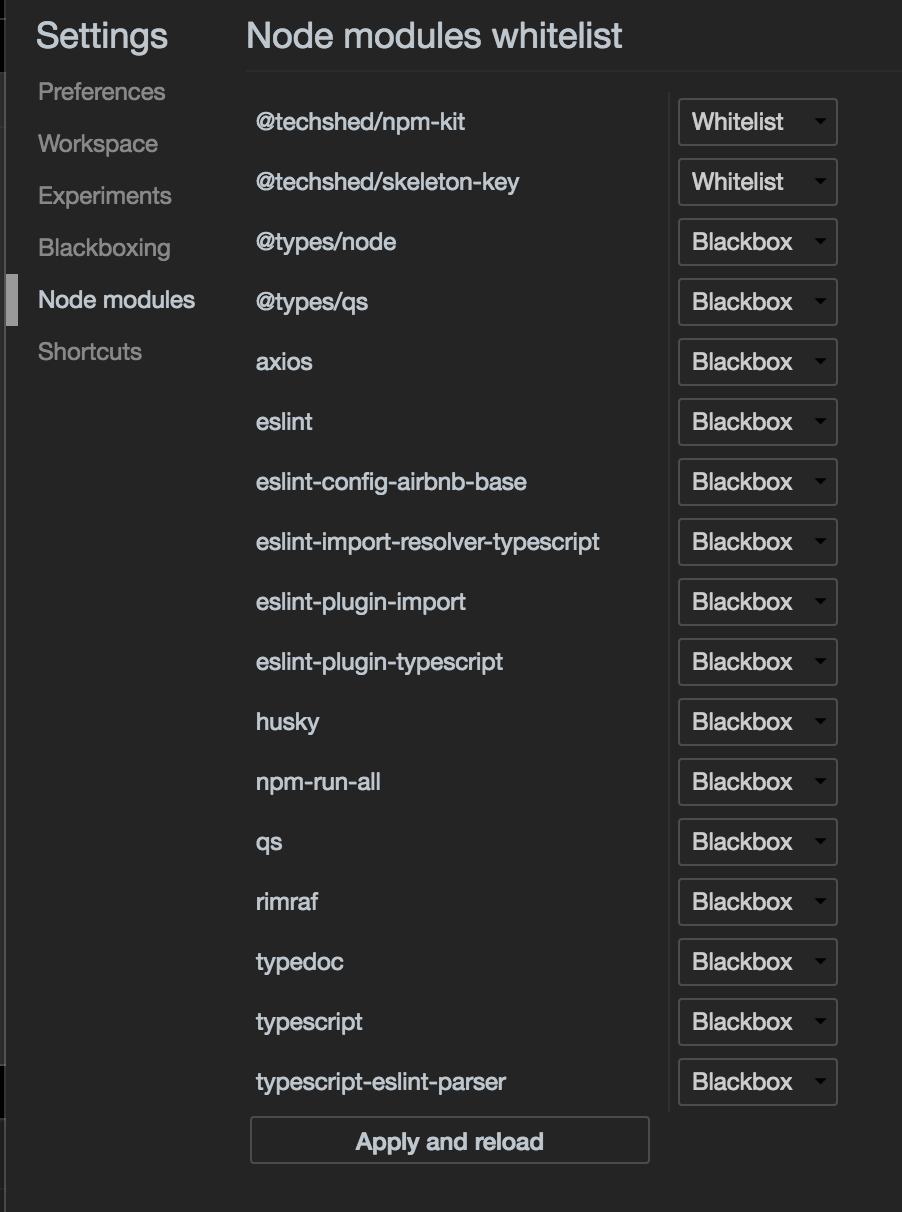Viewport: 902px width, 1212px height.
Task: Expand the Blackbox dropdown for @types/node
Action: click(x=757, y=242)
